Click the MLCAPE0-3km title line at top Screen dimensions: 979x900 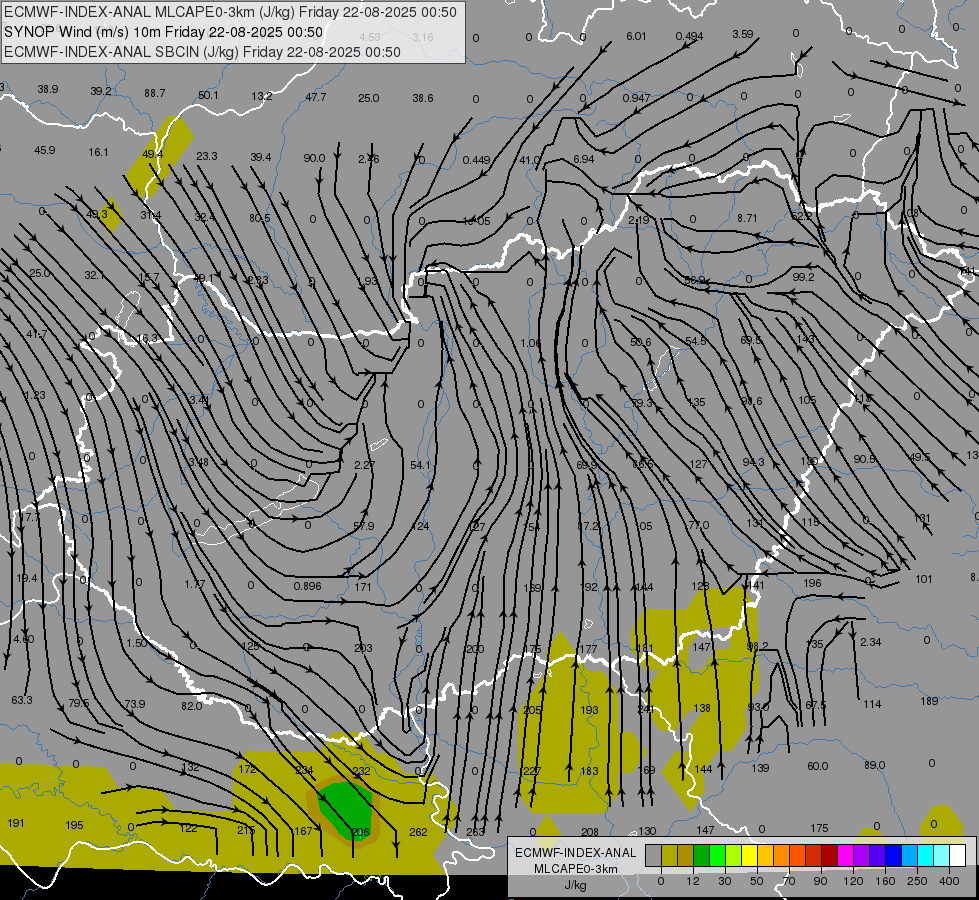coord(230,12)
